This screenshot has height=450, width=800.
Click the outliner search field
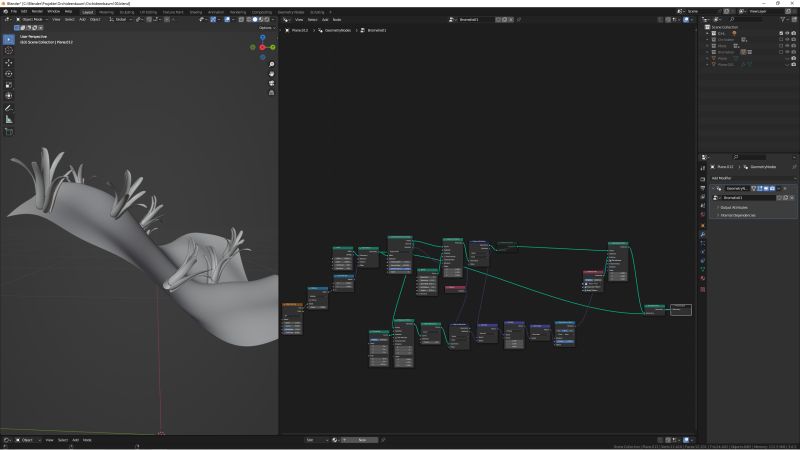(746, 19)
